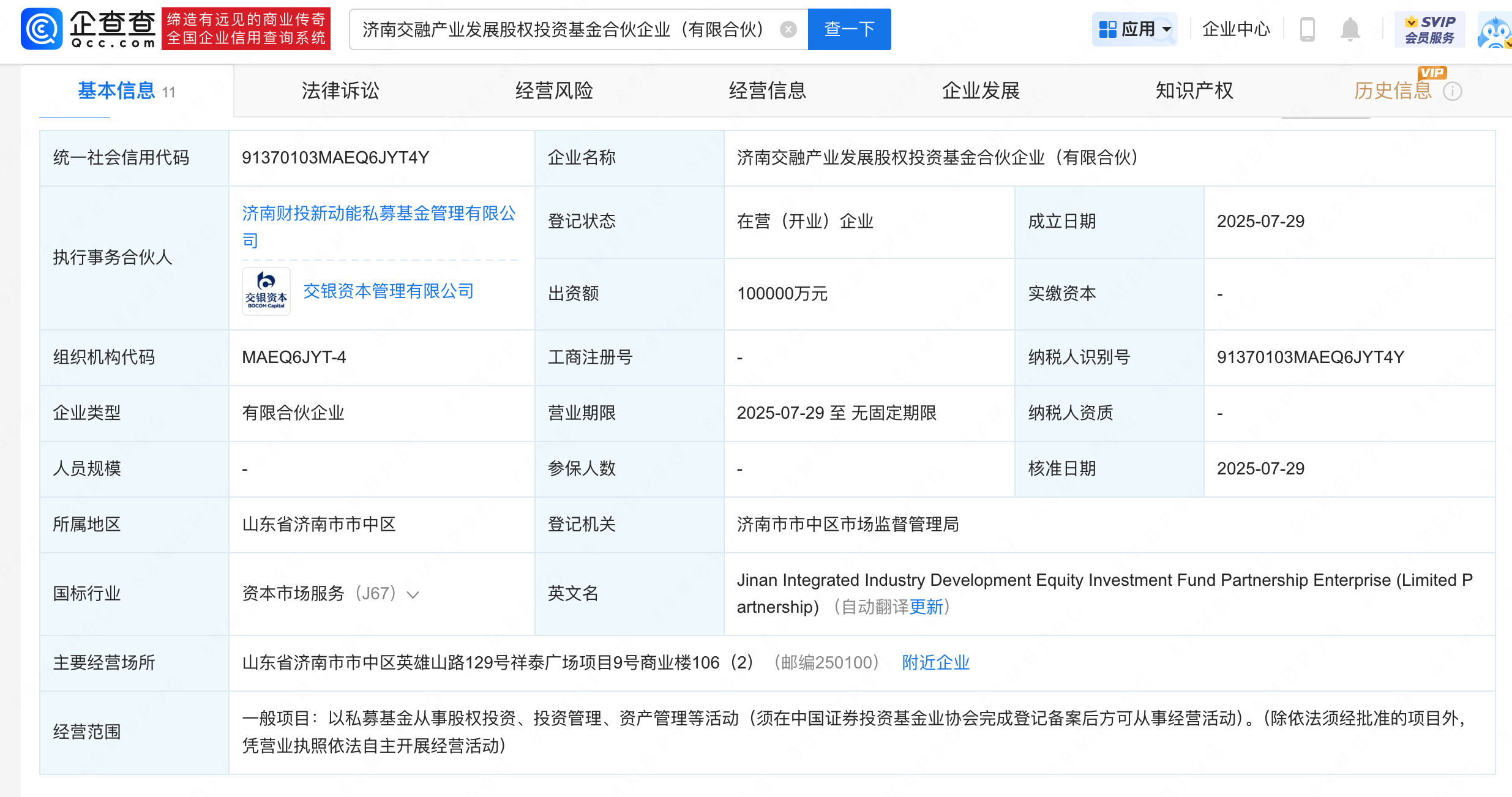The width and height of the screenshot is (1512, 797).
Task: Open the notification bell
Action: [x=1350, y=29]
